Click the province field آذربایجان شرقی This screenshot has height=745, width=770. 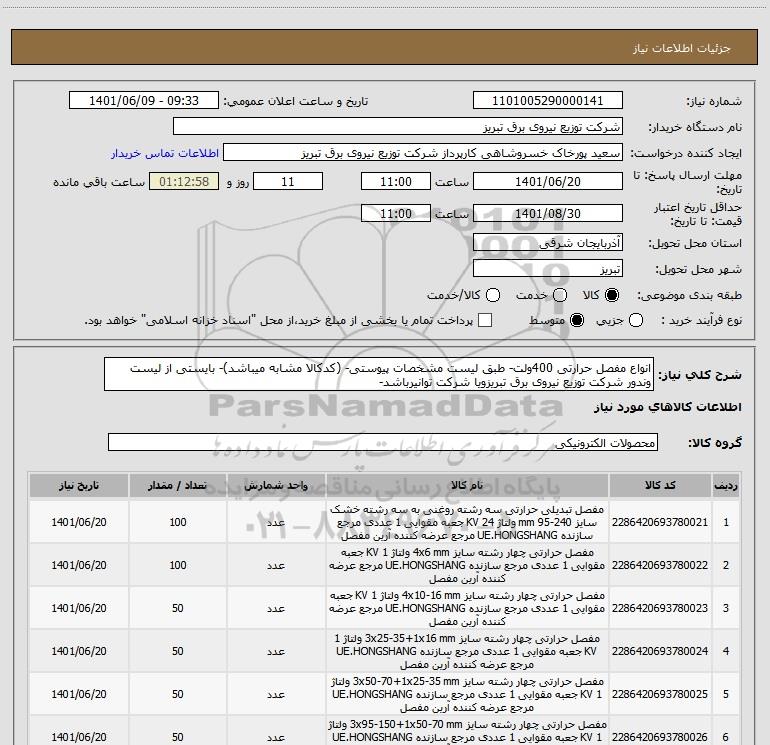click(x=548, y=243)
